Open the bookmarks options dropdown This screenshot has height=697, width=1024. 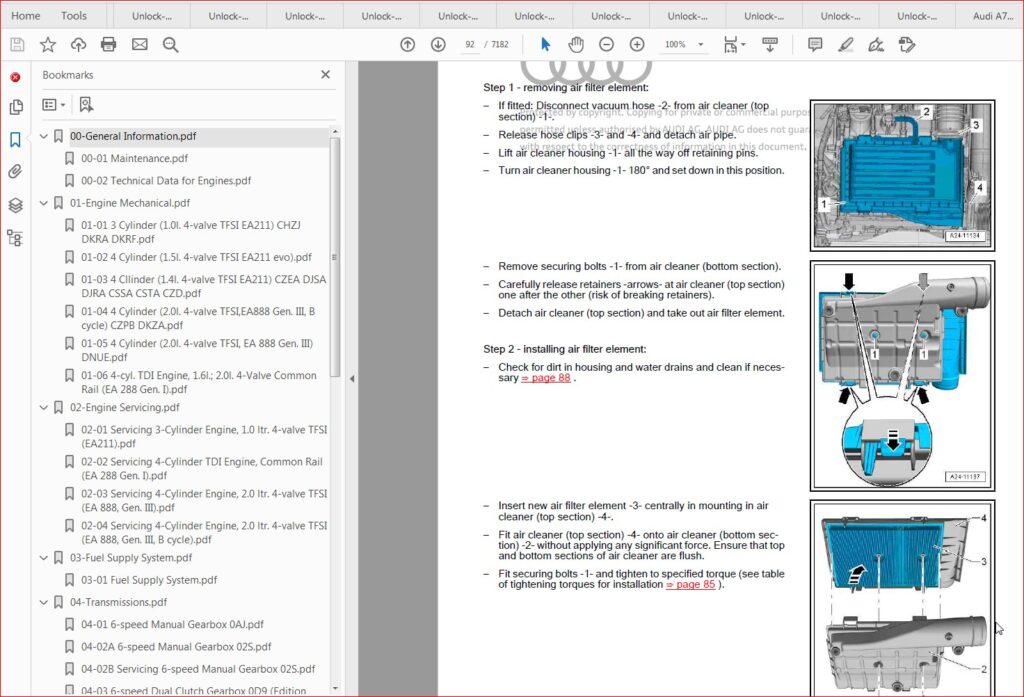[54, 105]
